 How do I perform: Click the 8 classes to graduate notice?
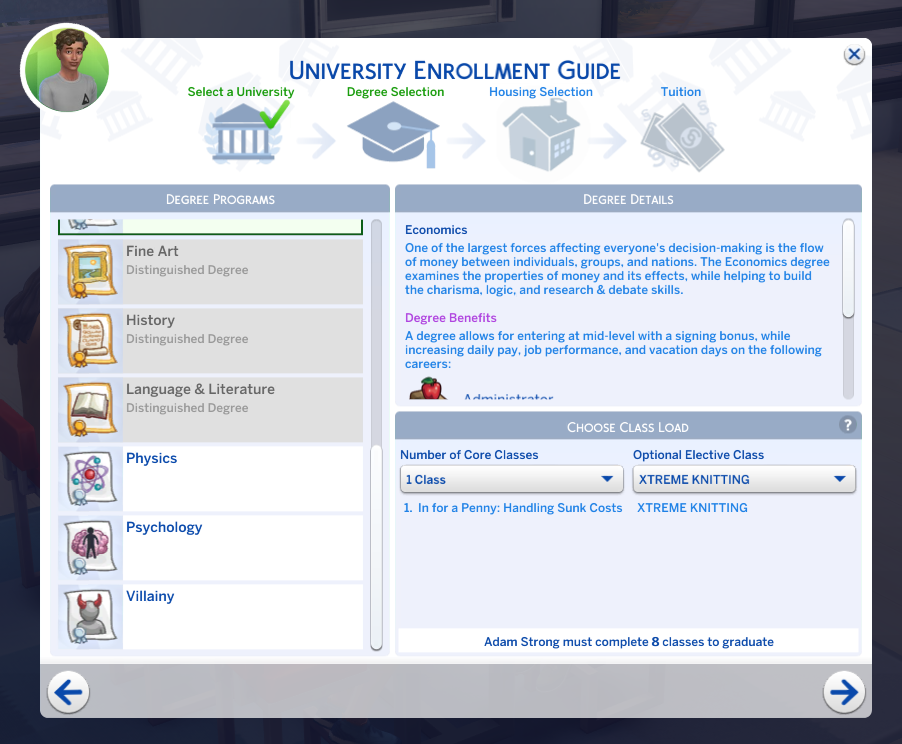click(x=629, y=642)
